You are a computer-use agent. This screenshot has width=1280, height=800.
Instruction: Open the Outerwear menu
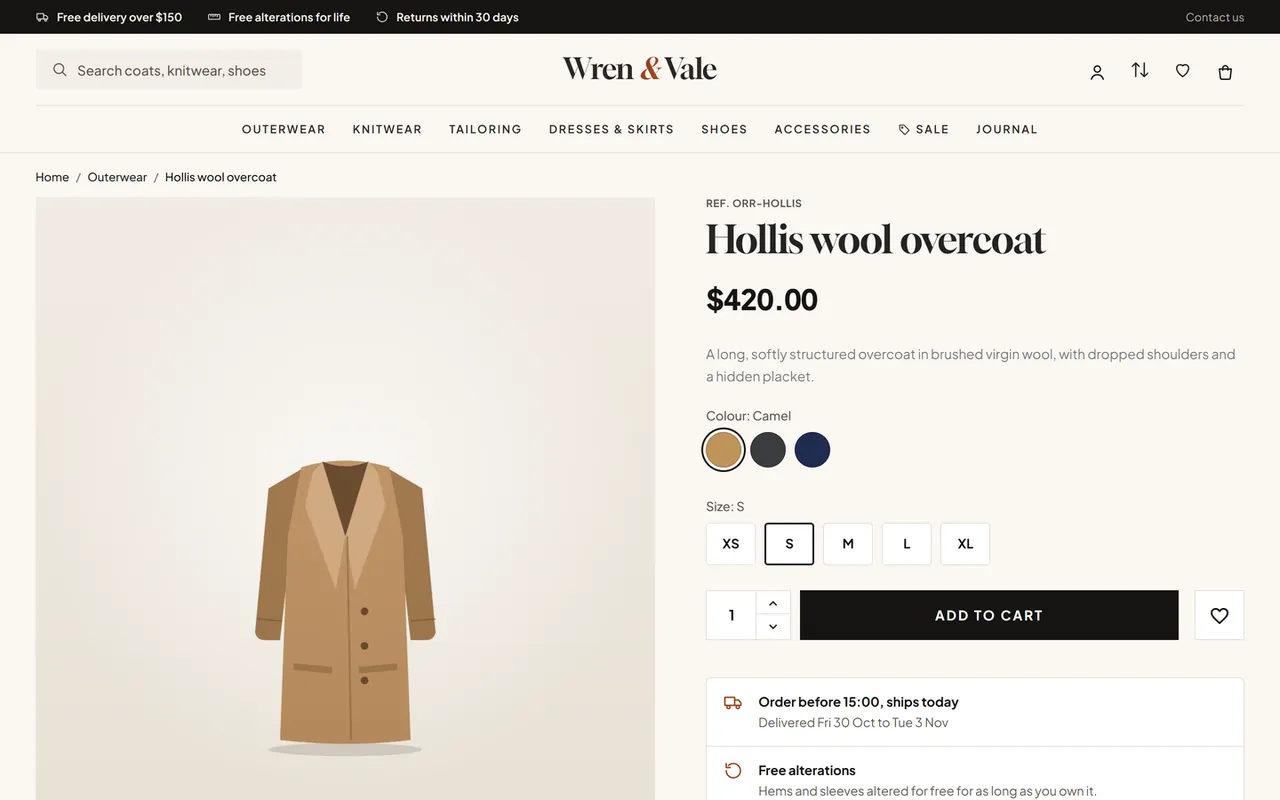click(x=284, y=129)
